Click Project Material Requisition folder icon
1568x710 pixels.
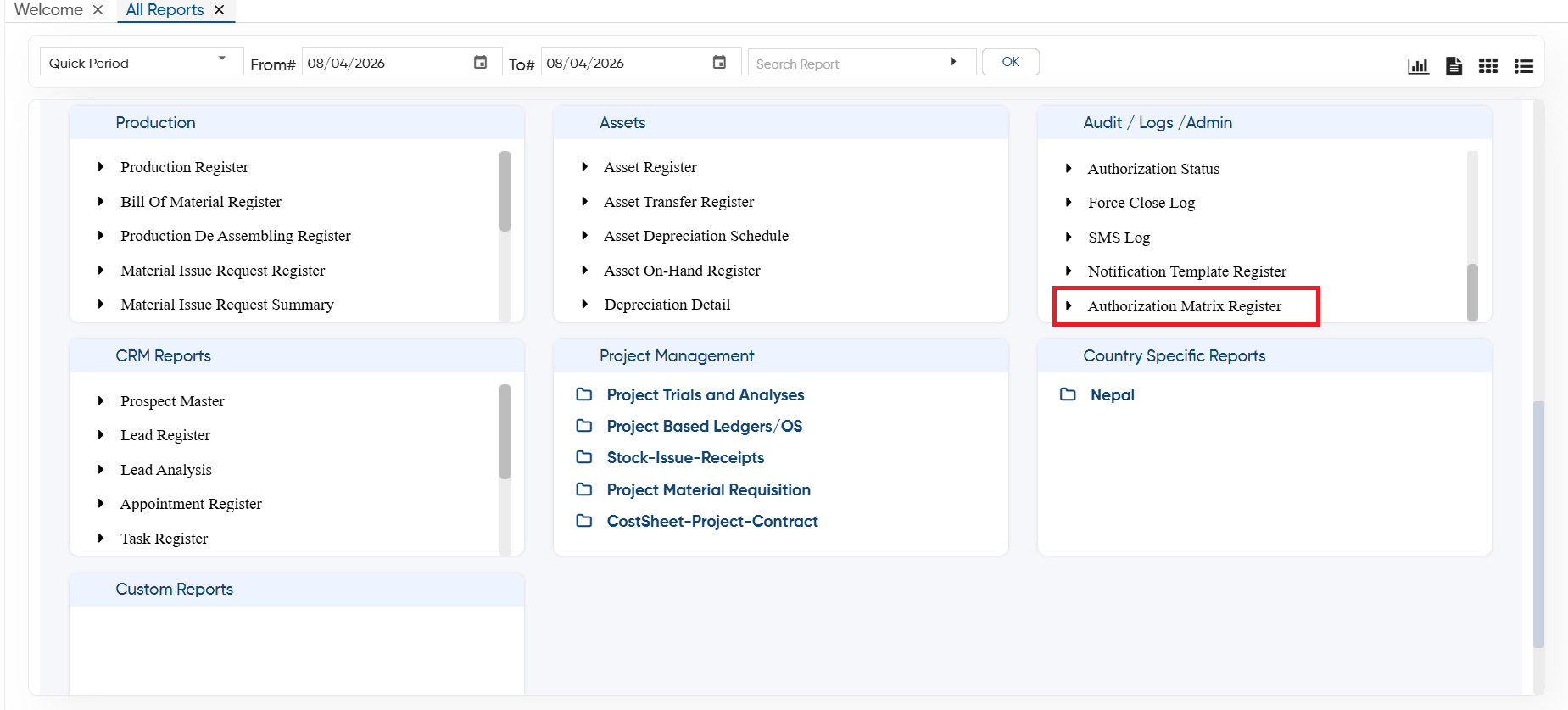pos(584,489)
